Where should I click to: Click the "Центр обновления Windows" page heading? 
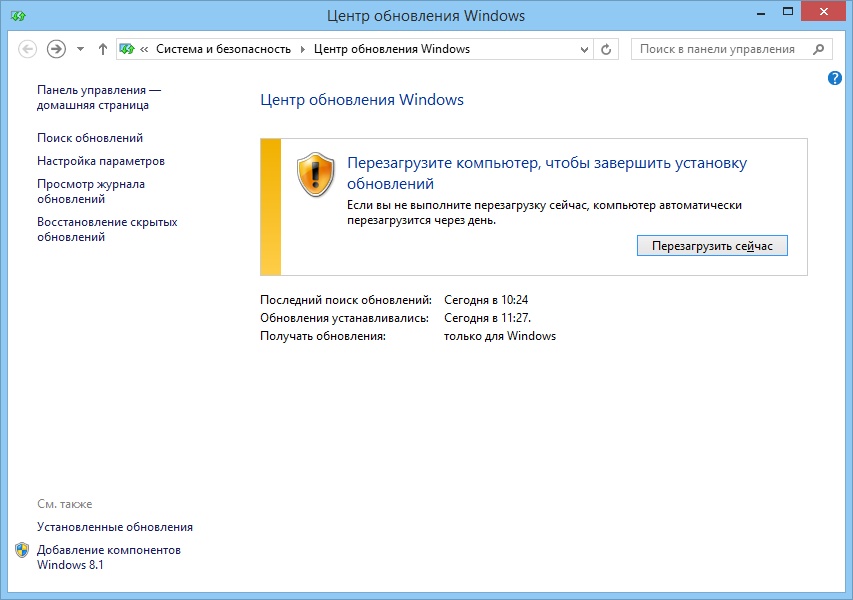[x=362, y=100]
